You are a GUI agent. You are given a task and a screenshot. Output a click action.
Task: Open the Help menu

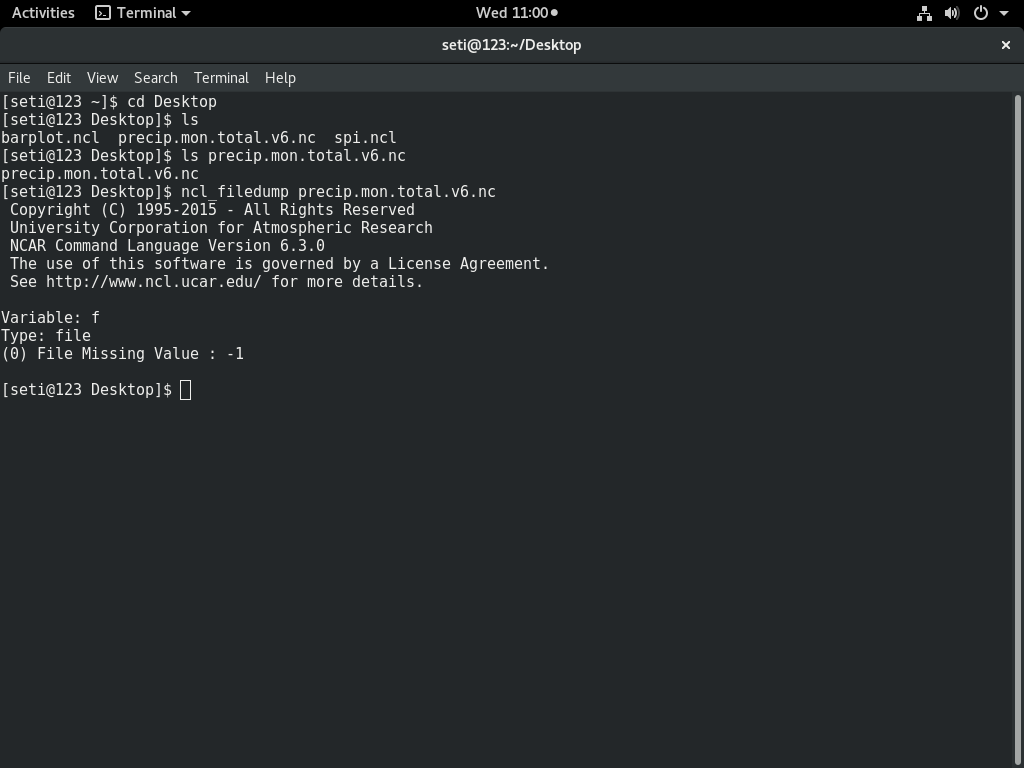tap(280, 78)
